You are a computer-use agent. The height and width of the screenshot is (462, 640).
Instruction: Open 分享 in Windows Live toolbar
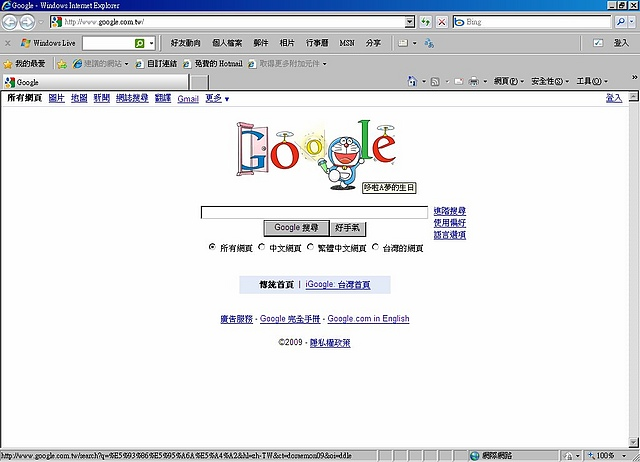click(x=373, y=43)
